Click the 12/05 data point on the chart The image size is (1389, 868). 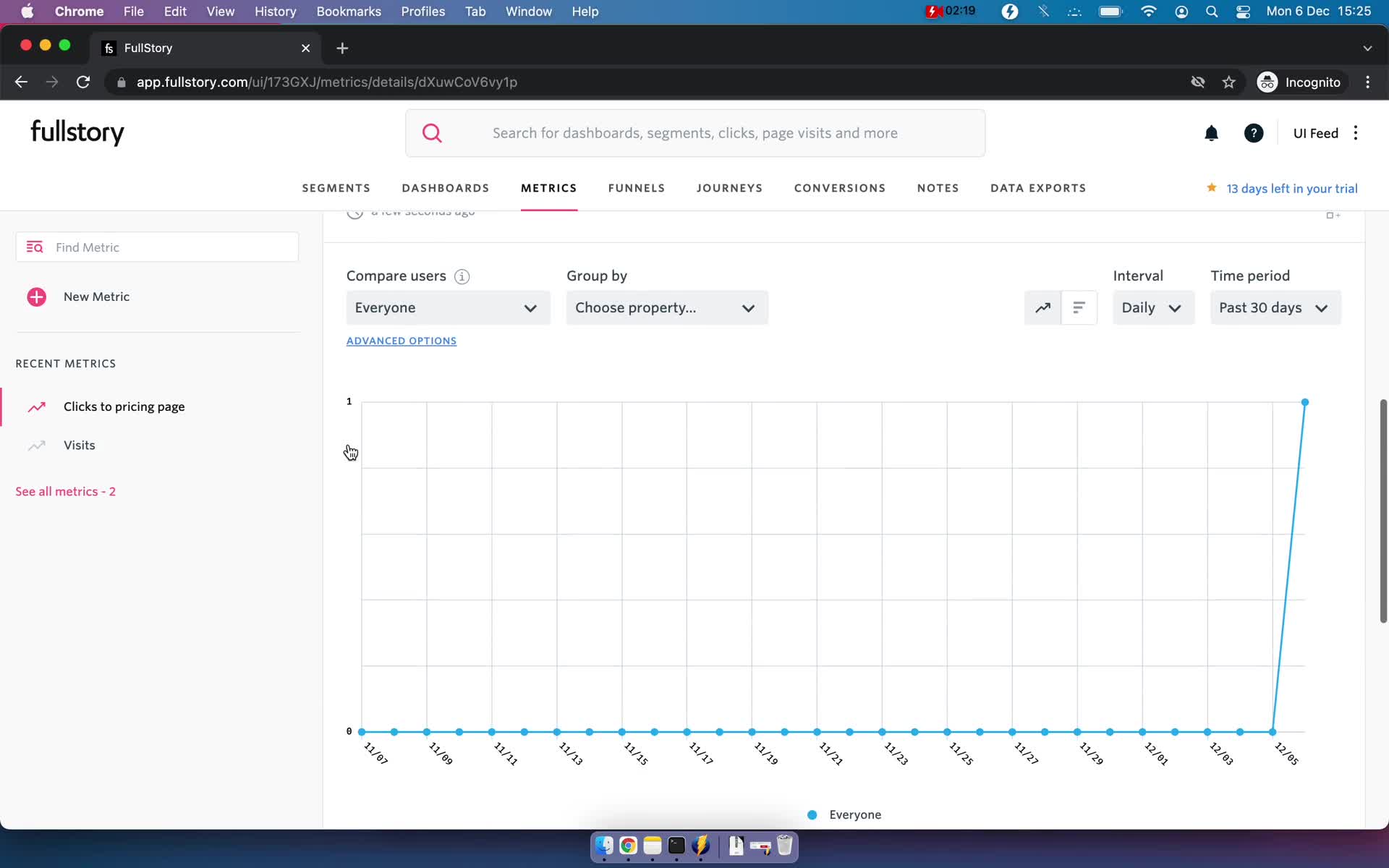(x=1305, y=402)
